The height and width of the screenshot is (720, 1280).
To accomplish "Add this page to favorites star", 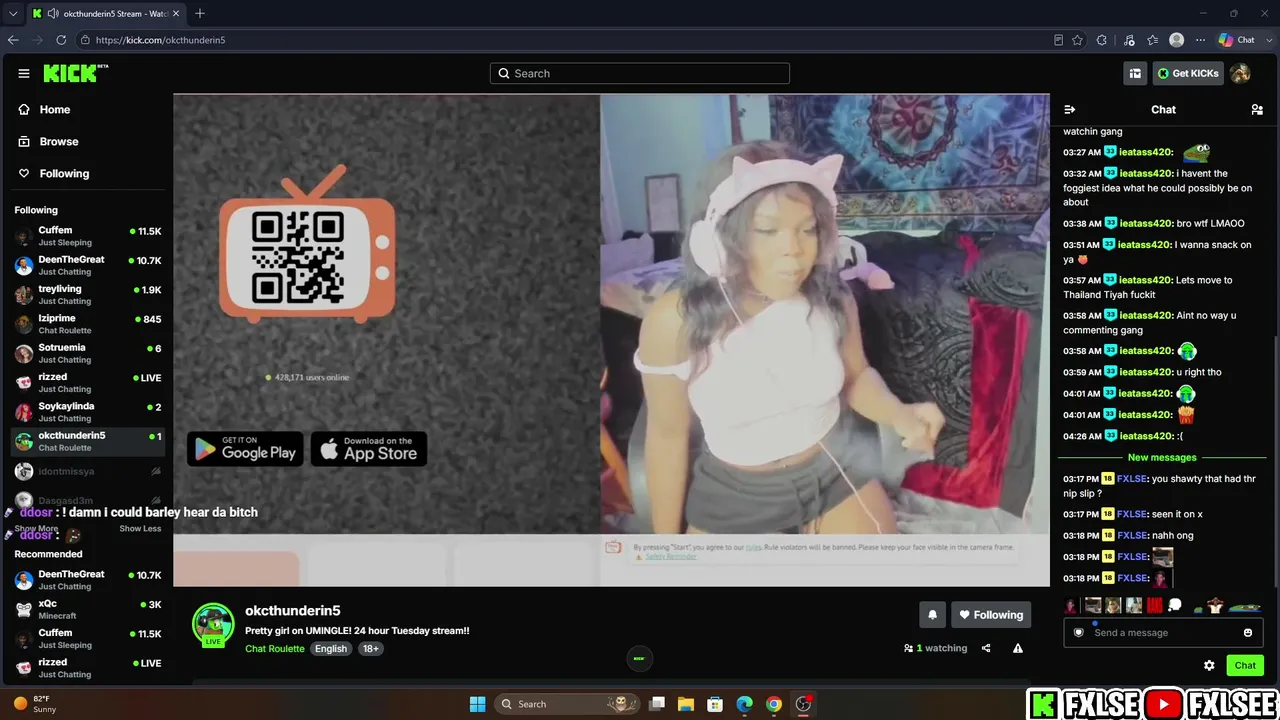I will pos(1077,40).
